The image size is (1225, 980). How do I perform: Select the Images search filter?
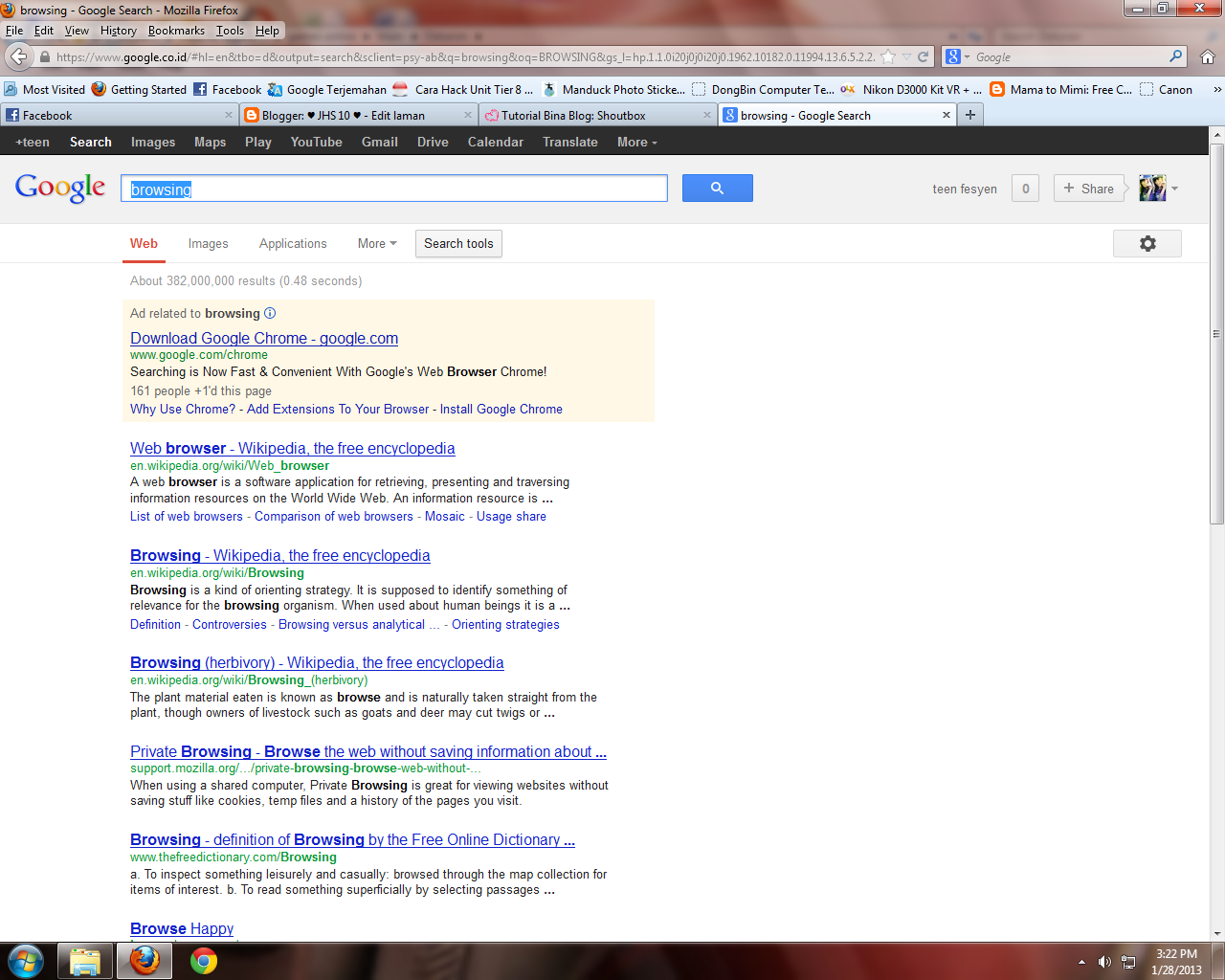(x=208, y=243)
